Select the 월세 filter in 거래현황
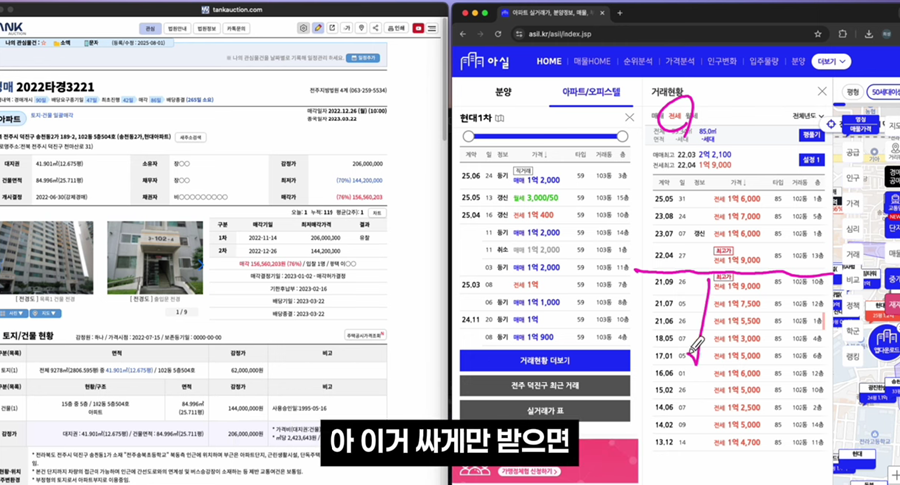Image resolution: width=900 pixels, height=485 pixels. click(692, 116)
